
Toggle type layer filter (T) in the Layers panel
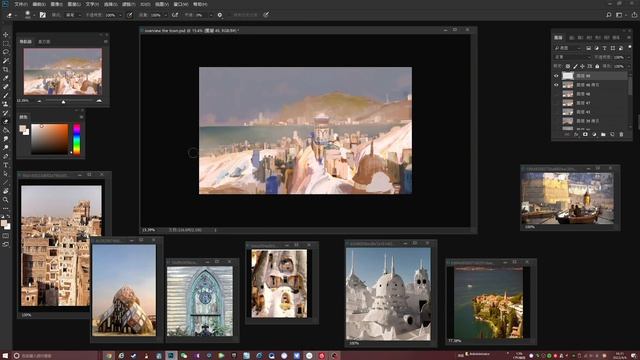(604, 48)
